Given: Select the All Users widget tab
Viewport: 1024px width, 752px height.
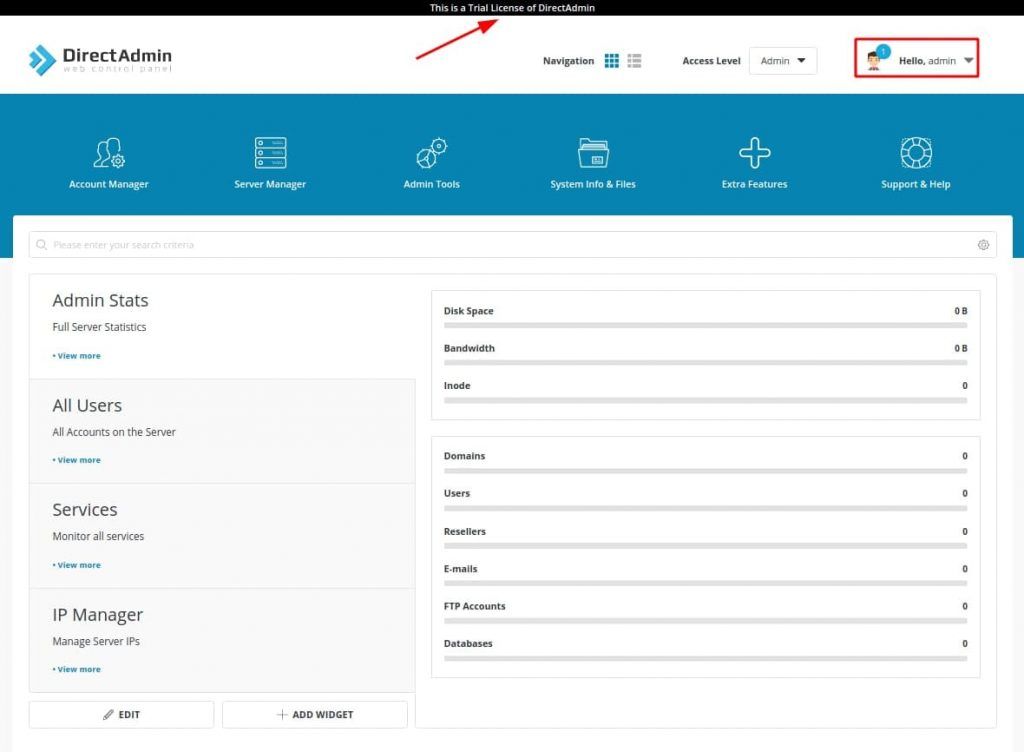Looking at the screenshot, I should coord(222,431).
